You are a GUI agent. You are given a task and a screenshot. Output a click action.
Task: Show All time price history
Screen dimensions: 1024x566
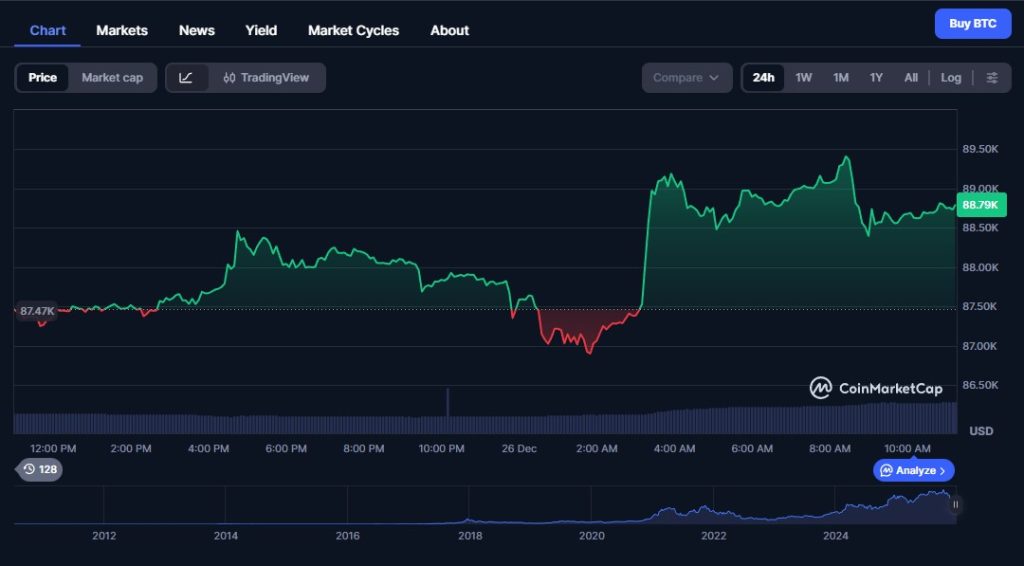click(911, 78)
